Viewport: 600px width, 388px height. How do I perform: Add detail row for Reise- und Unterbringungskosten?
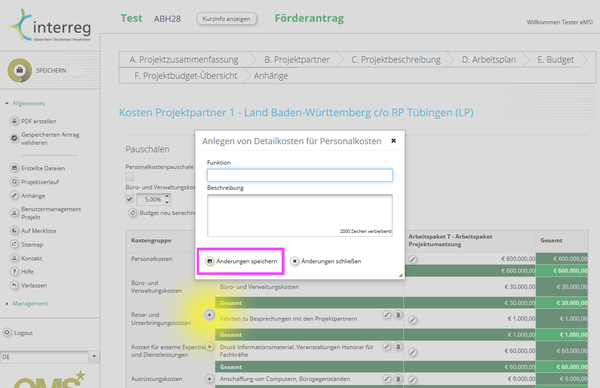(x=209, y=315)
